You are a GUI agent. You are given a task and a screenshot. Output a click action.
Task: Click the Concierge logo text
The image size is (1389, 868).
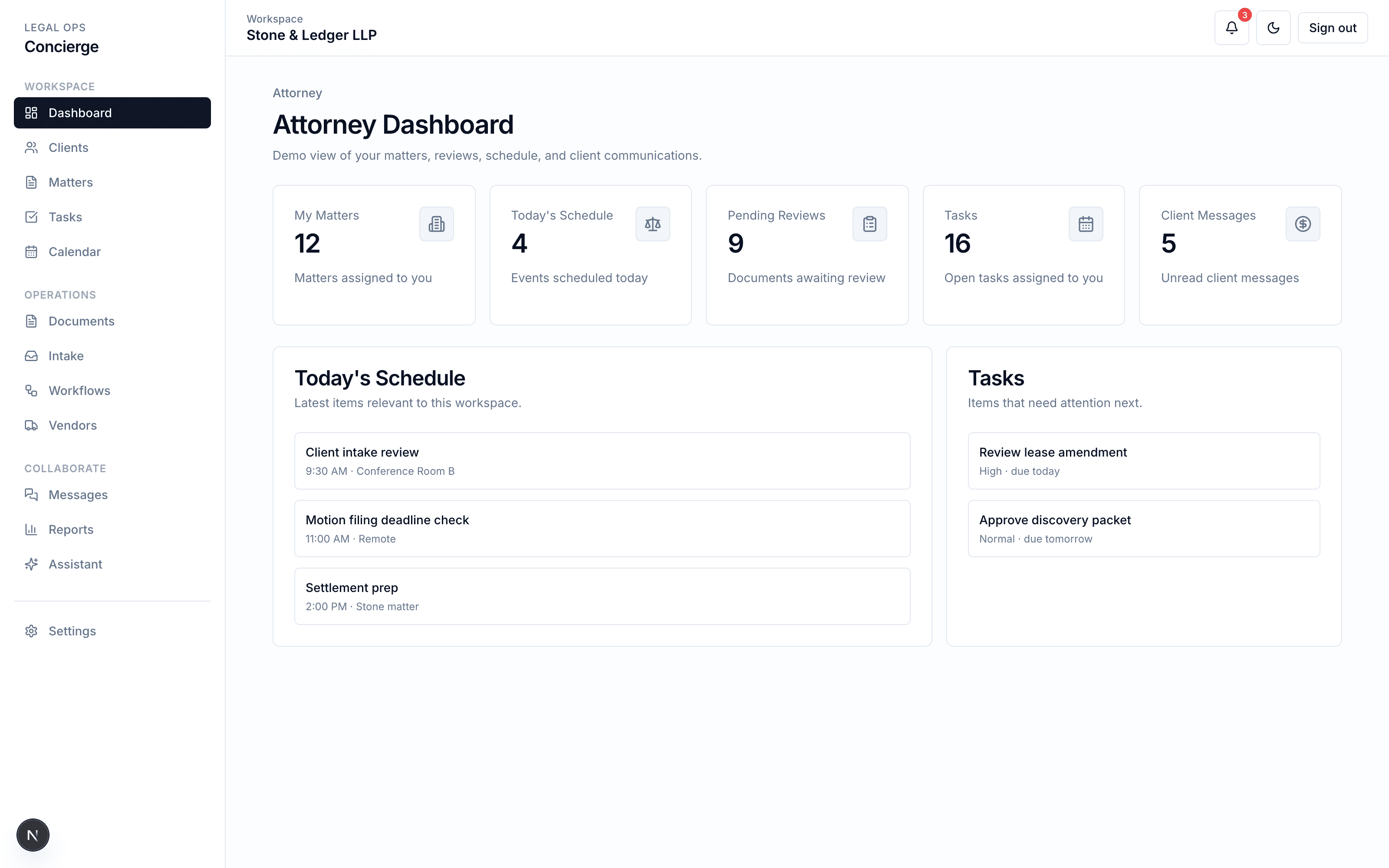point(61,46)
